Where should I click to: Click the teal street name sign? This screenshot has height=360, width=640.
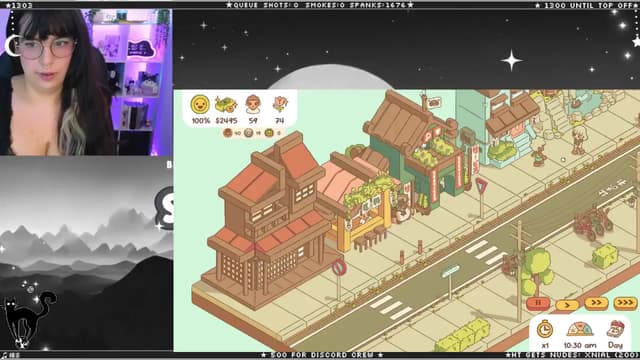[x=450, y=271]
